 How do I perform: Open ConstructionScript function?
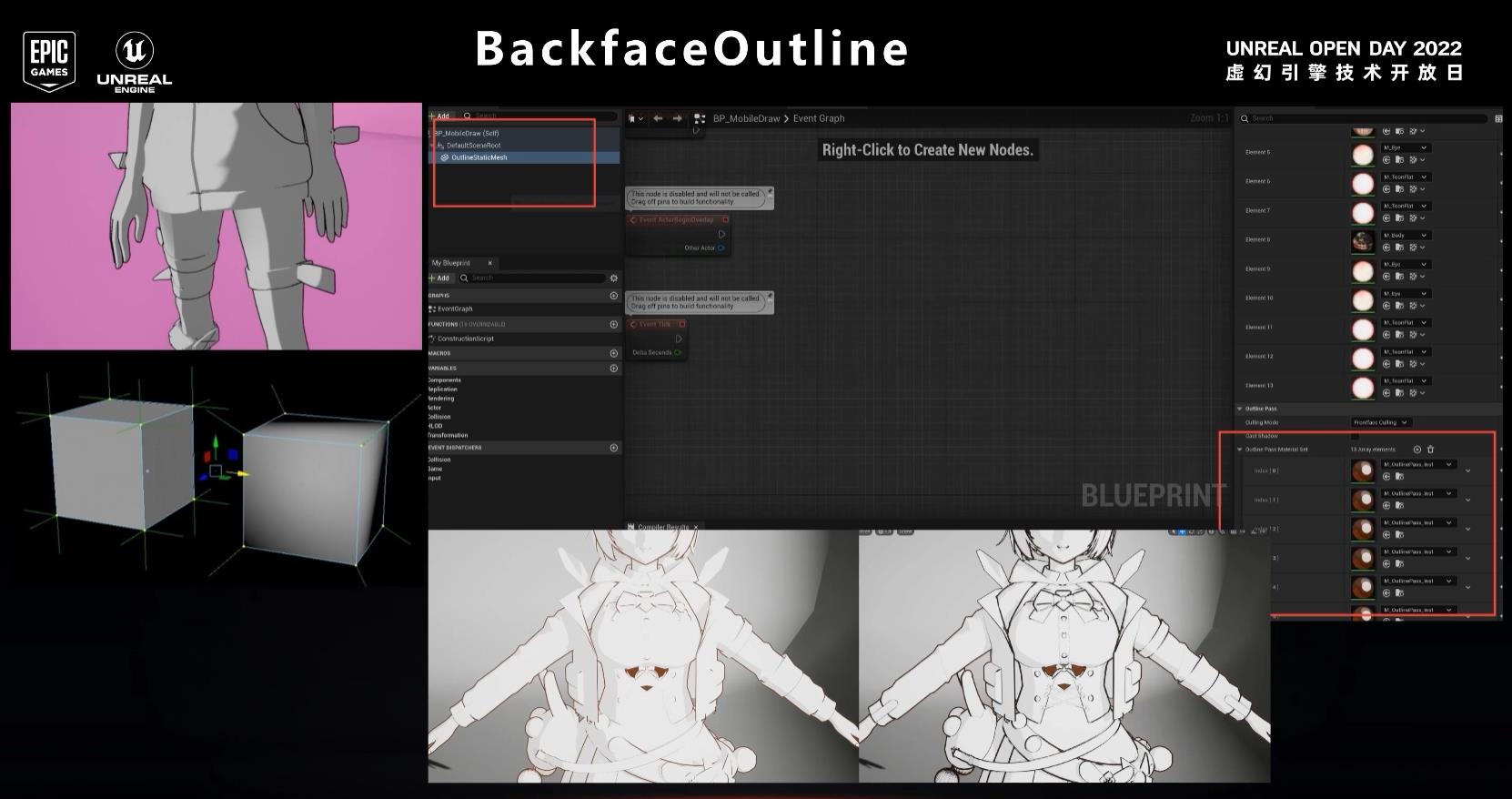(x=465, y=339)
